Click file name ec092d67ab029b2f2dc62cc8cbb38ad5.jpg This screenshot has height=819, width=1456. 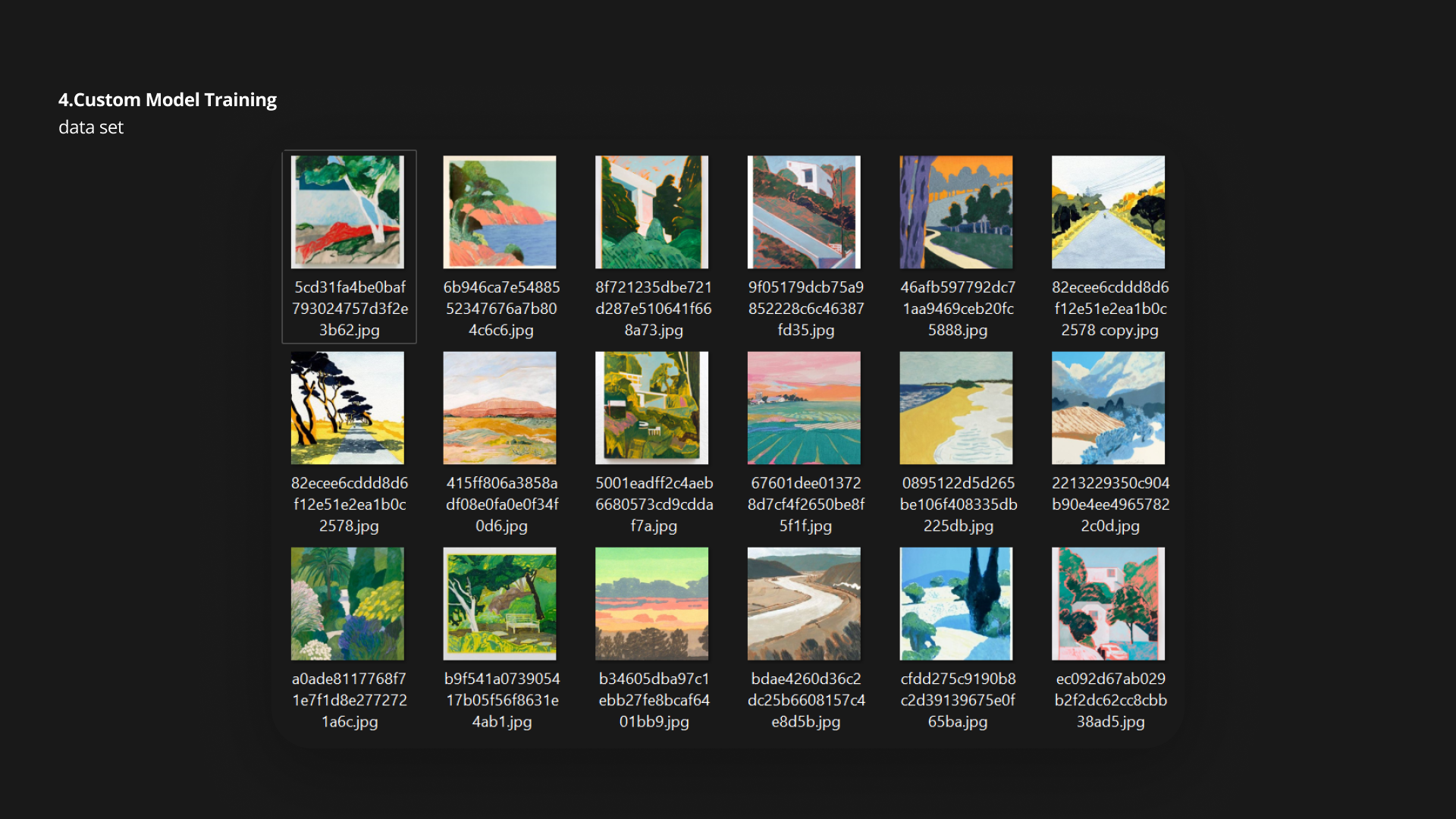pos(1110,700)
